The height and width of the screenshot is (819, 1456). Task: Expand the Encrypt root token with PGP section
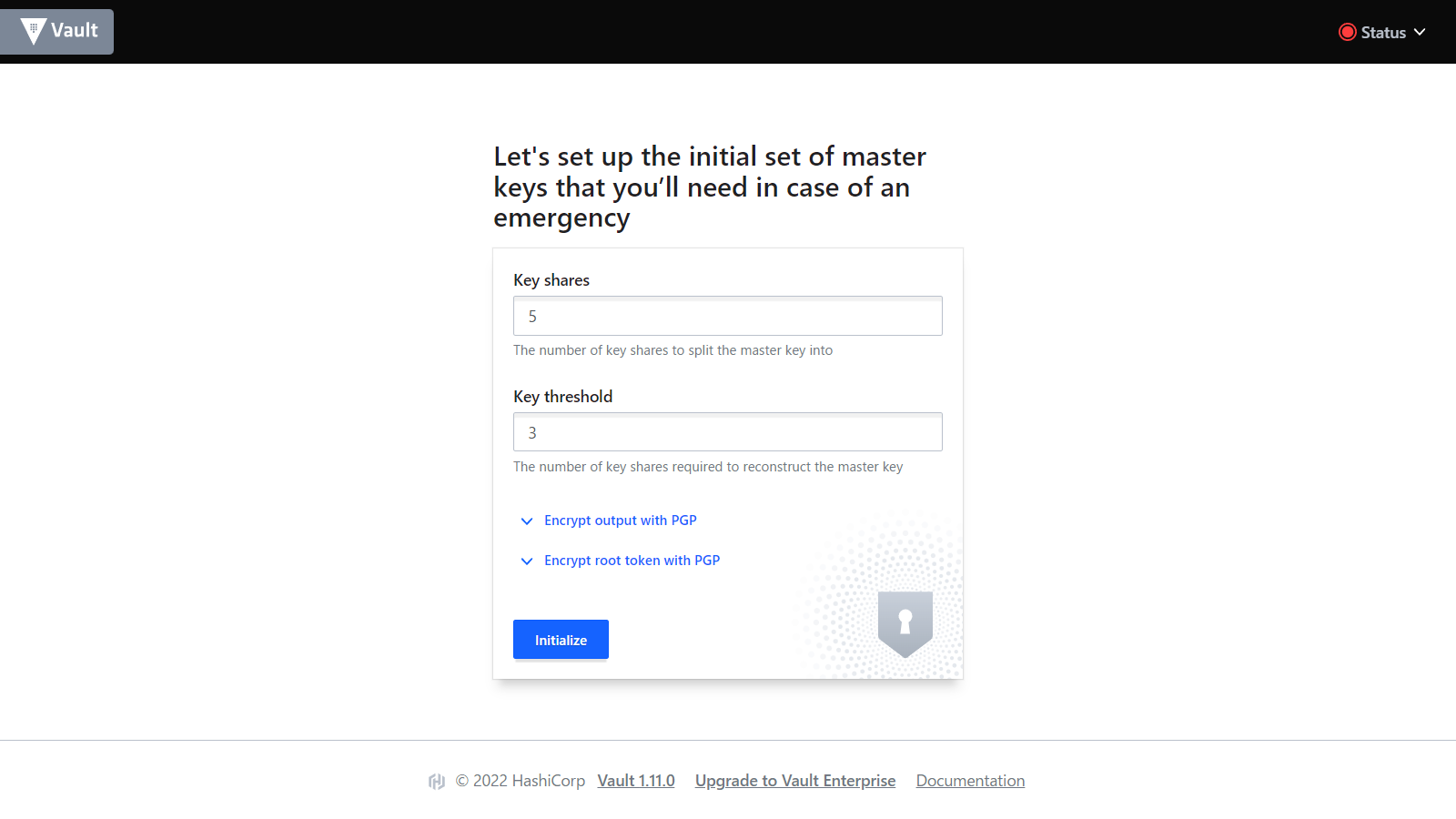tap(632, 561)
